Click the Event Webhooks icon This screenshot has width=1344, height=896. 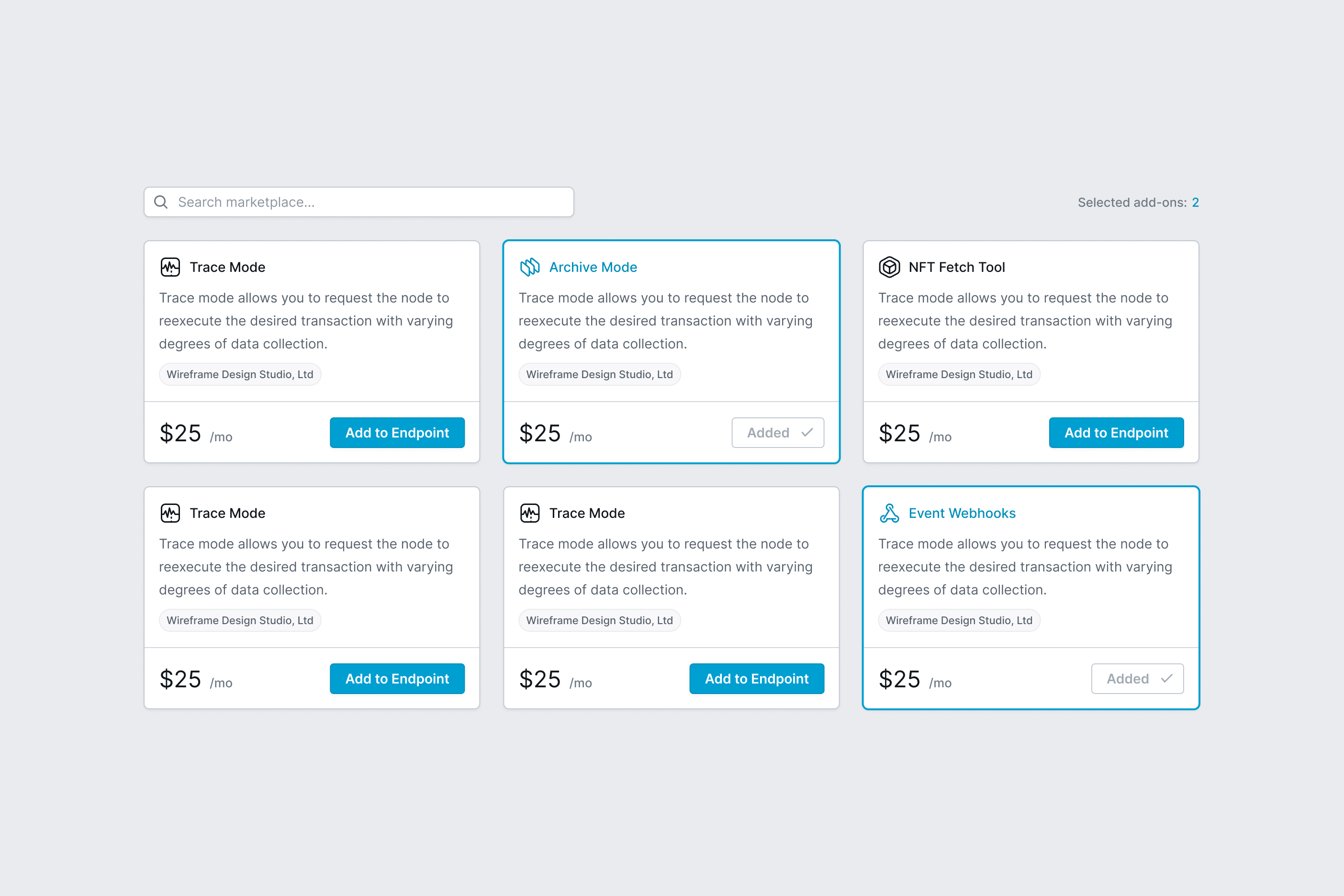pyautogui.click(x=889, y=513)
